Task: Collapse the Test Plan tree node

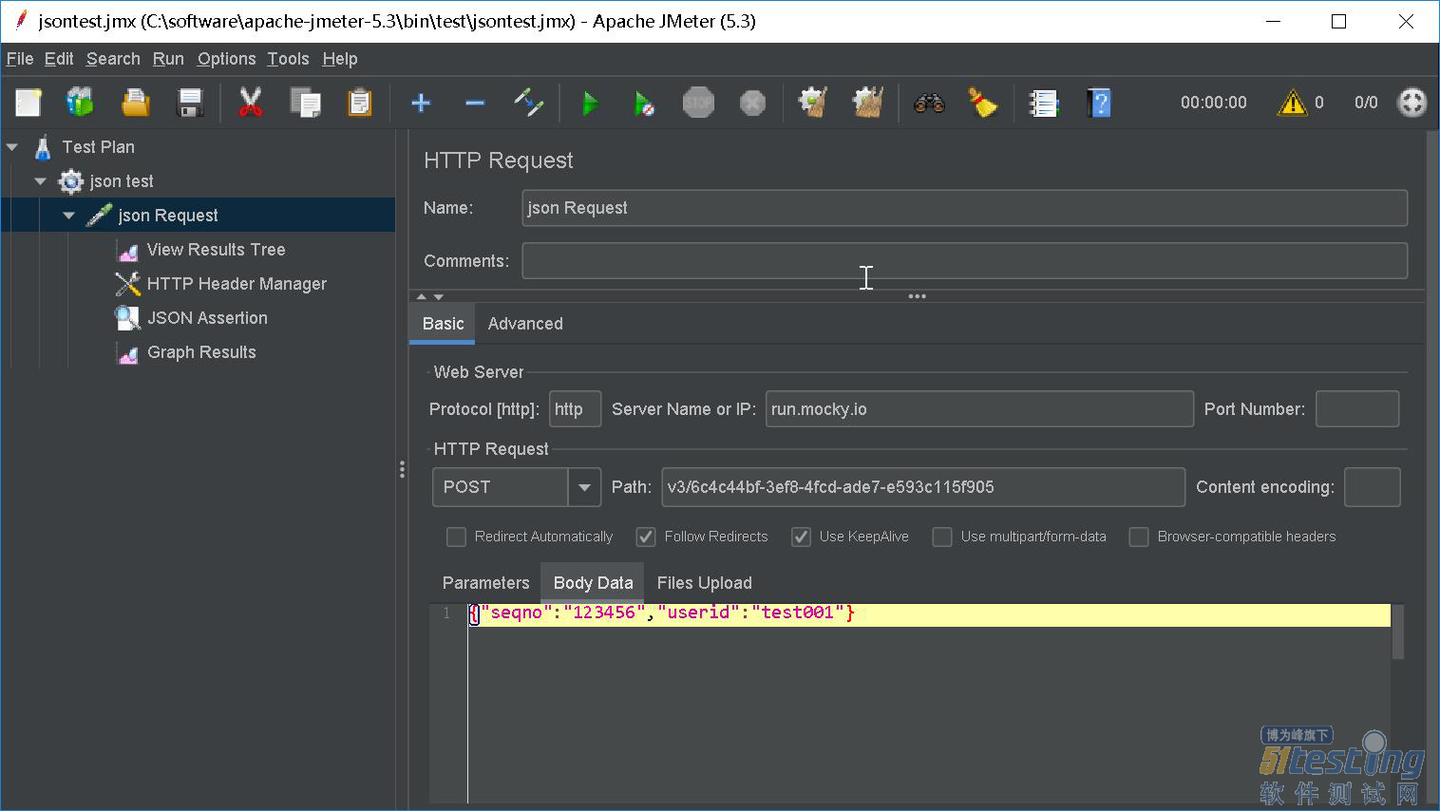Action: 13,147
